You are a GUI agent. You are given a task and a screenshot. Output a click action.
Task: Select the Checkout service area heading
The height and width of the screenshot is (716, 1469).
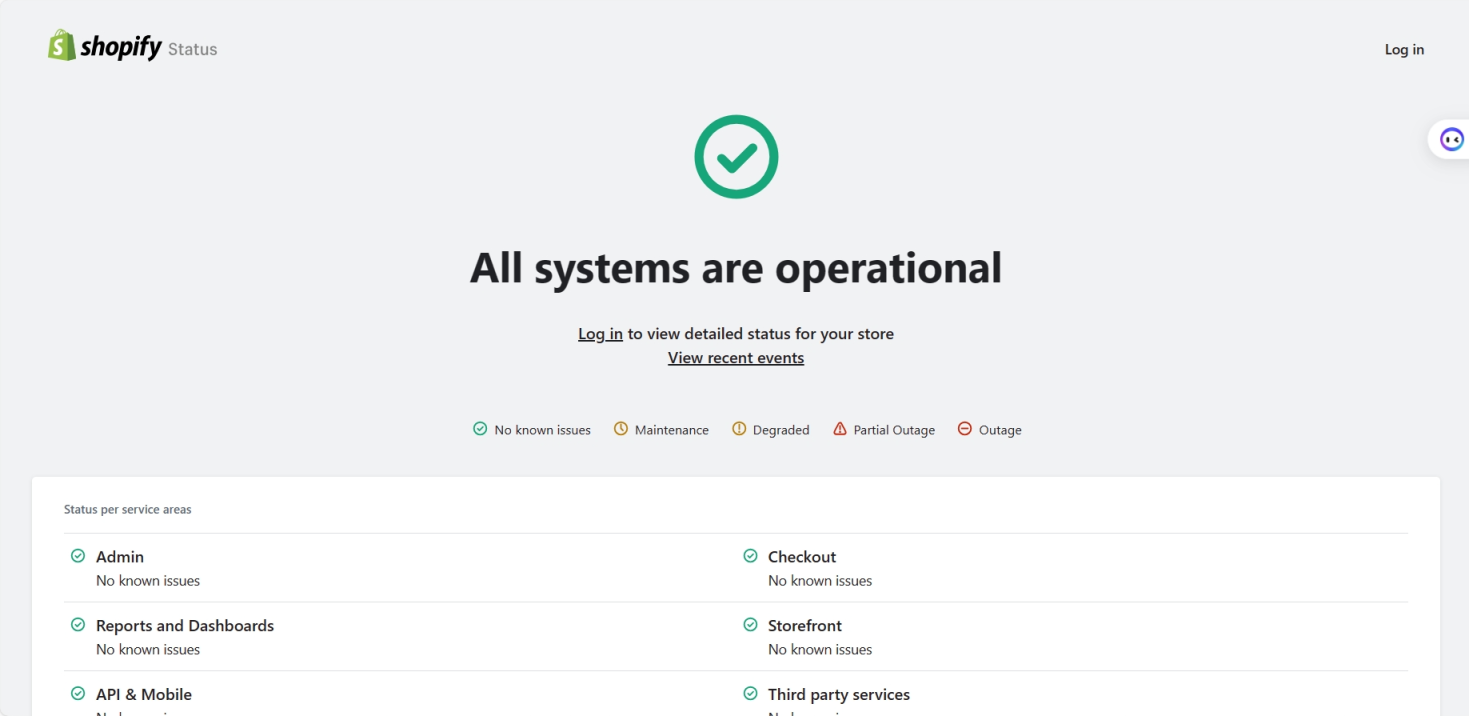tap(803, 556)
